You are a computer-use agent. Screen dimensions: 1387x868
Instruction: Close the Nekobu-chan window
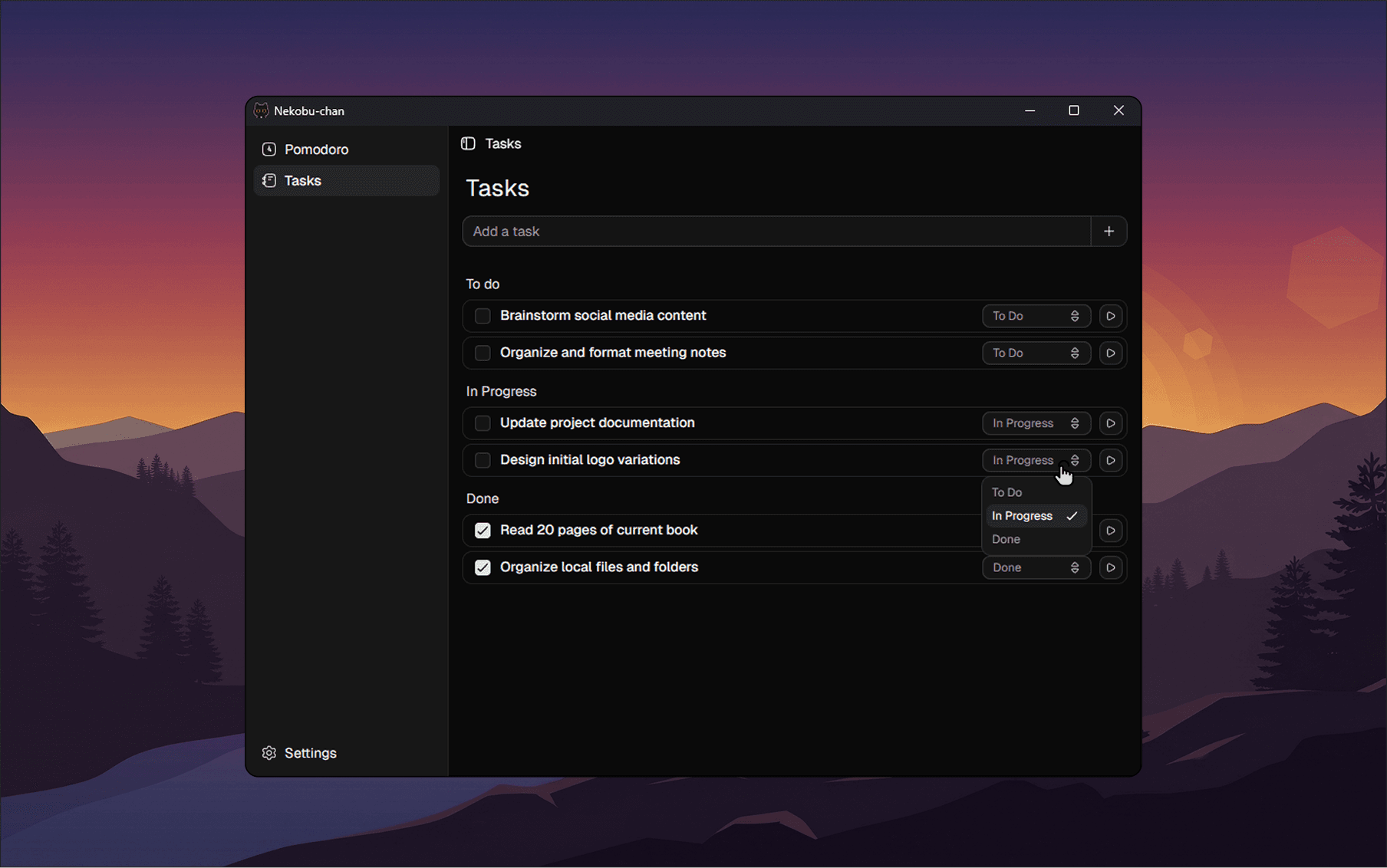click(x=1118, y=110)
